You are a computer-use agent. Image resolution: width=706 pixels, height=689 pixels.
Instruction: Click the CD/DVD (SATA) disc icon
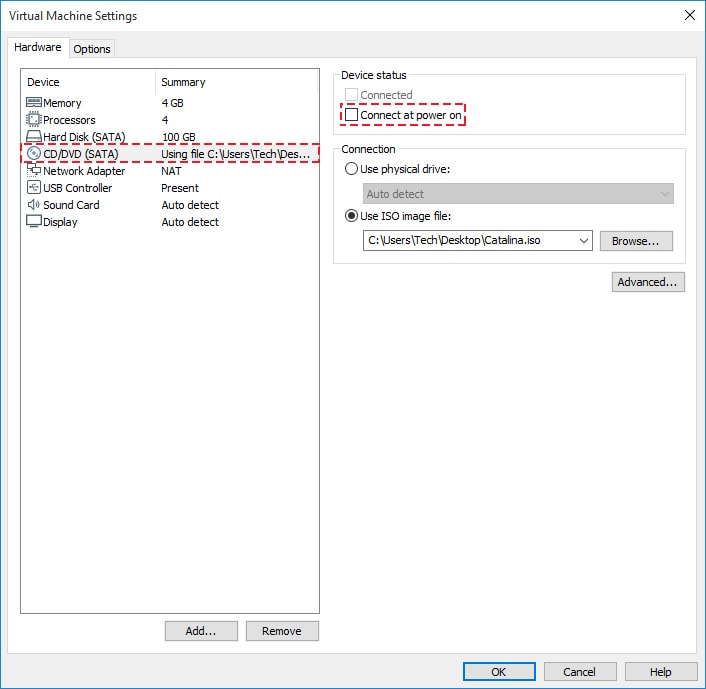tap(33, 154)
